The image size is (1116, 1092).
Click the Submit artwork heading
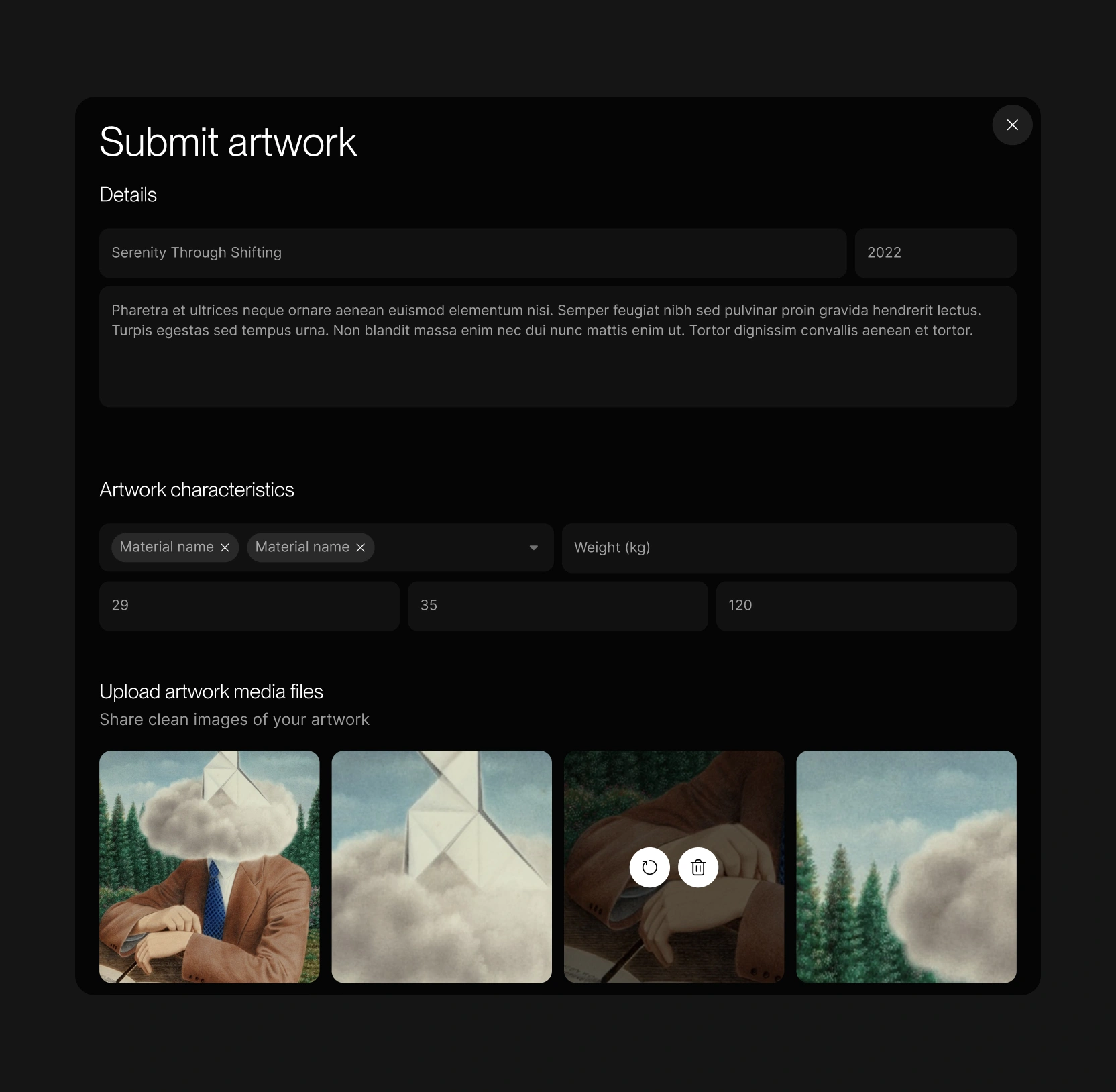pos(228,142)
